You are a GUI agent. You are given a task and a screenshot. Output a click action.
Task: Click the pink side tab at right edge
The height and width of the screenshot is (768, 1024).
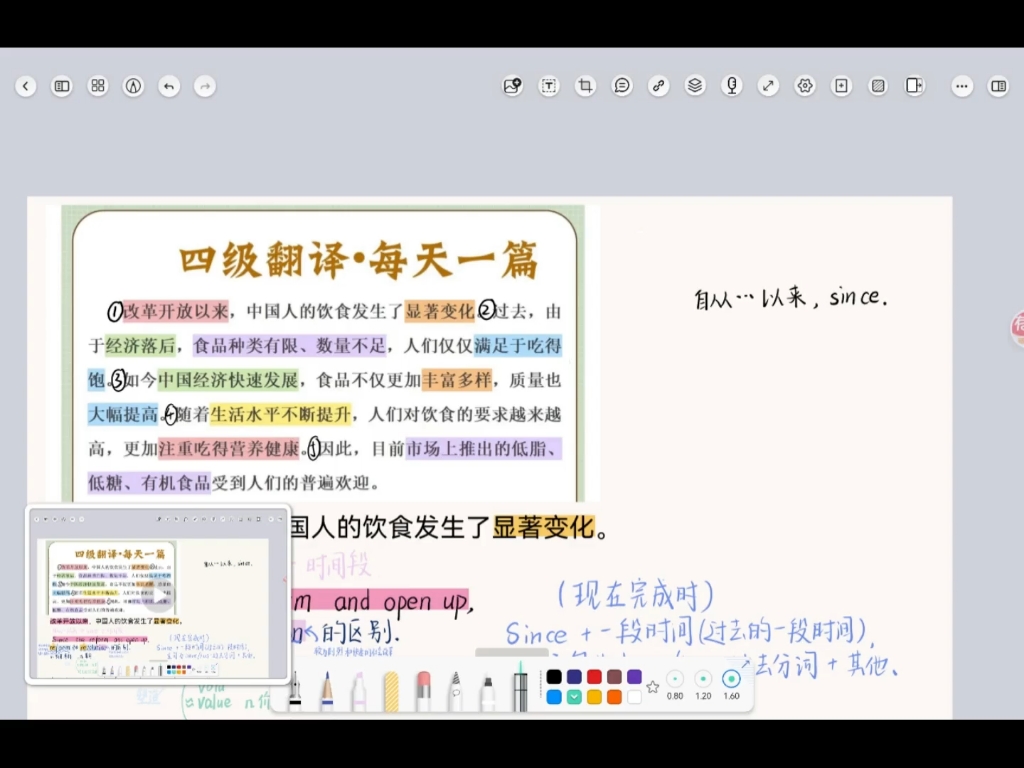coord(1017,328)
